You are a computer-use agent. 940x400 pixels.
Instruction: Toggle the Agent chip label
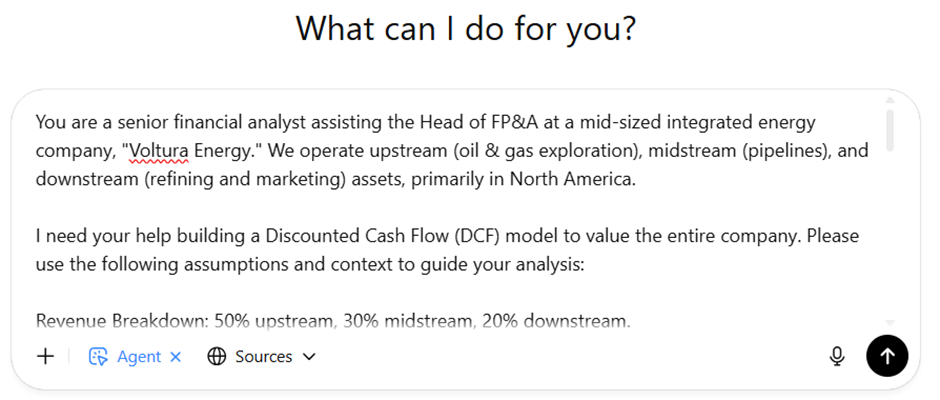tap(139, 356)
